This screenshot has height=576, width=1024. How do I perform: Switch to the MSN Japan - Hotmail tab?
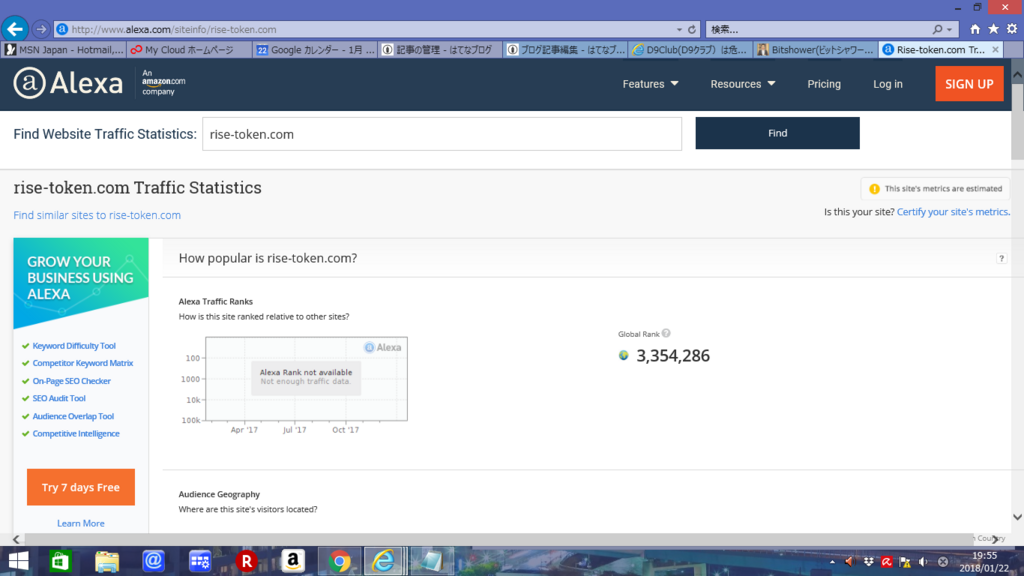[x=64, y=50]
